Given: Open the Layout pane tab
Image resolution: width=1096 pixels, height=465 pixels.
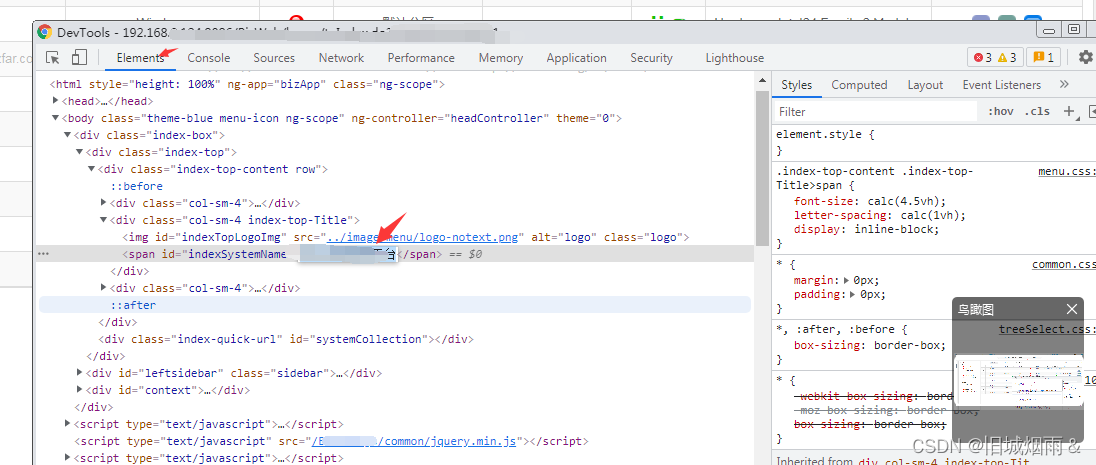Looking at the screenshot, I should click(925, 85).
